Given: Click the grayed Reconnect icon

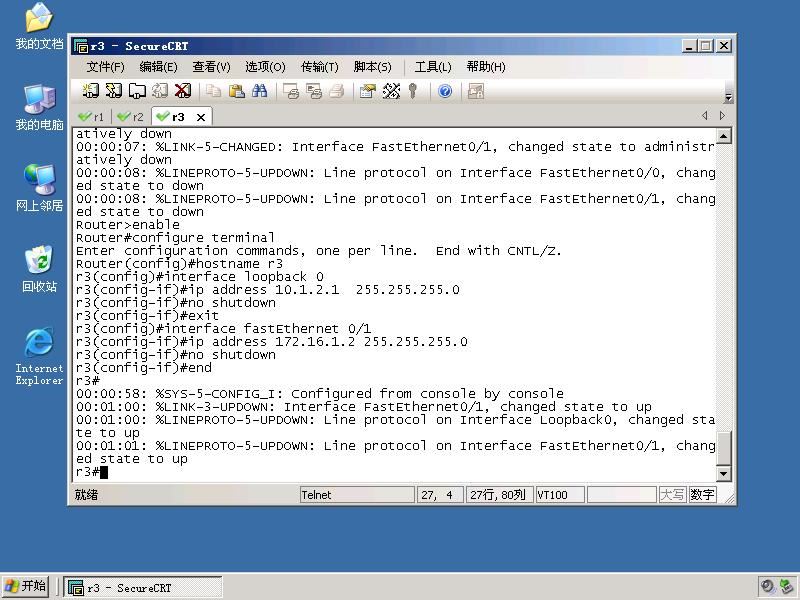Looking at the screenshot, I should (160, 91).
